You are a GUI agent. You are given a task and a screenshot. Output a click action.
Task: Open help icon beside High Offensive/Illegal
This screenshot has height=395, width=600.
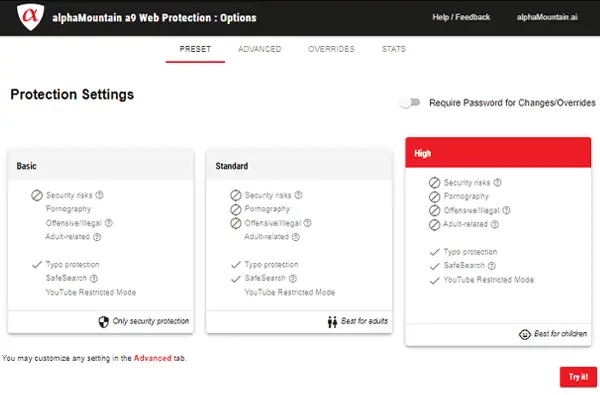coord(506,210)
